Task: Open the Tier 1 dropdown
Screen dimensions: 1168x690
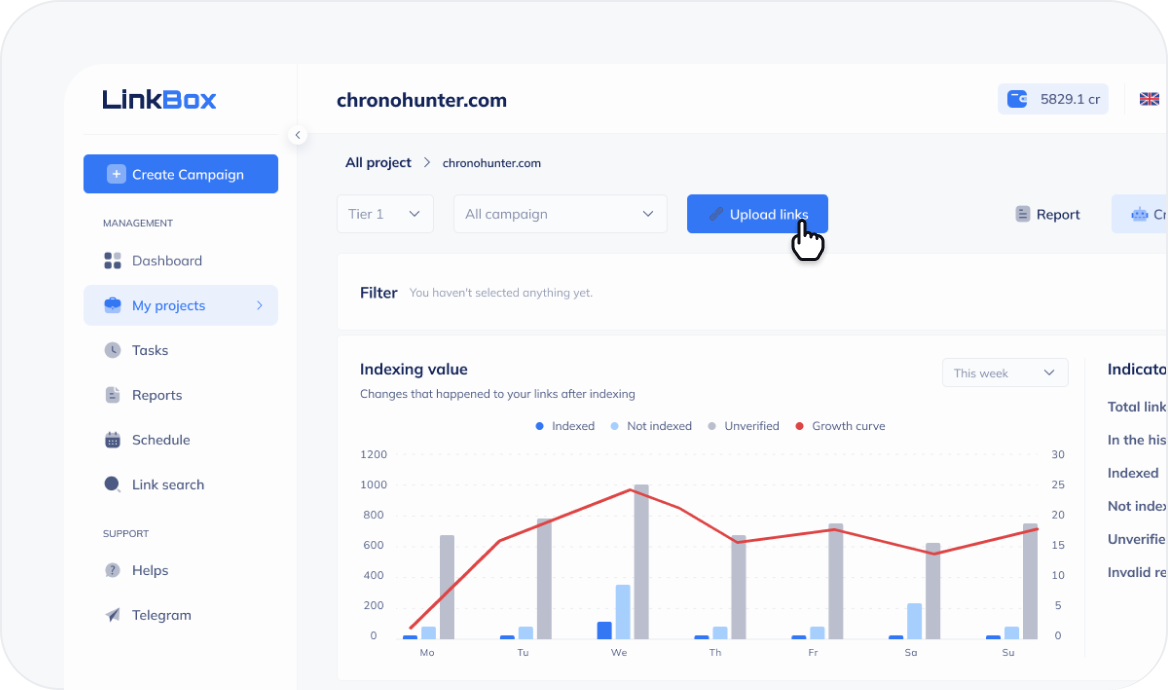Action: pos(385,214)
